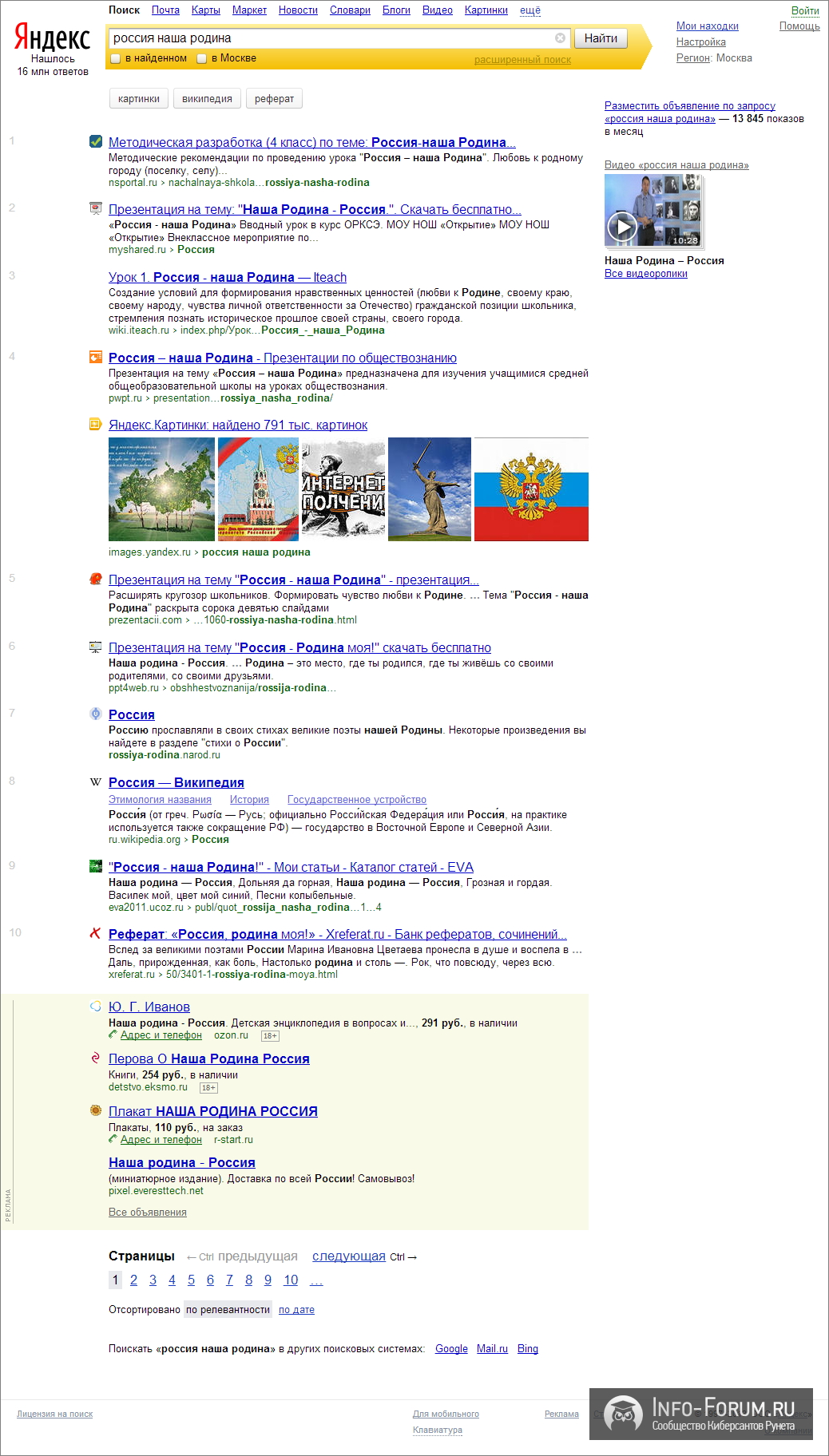The image size is (829, 1456).
Task: Click the ppt4web.ru result favicon
Action: tap(96, 647)
